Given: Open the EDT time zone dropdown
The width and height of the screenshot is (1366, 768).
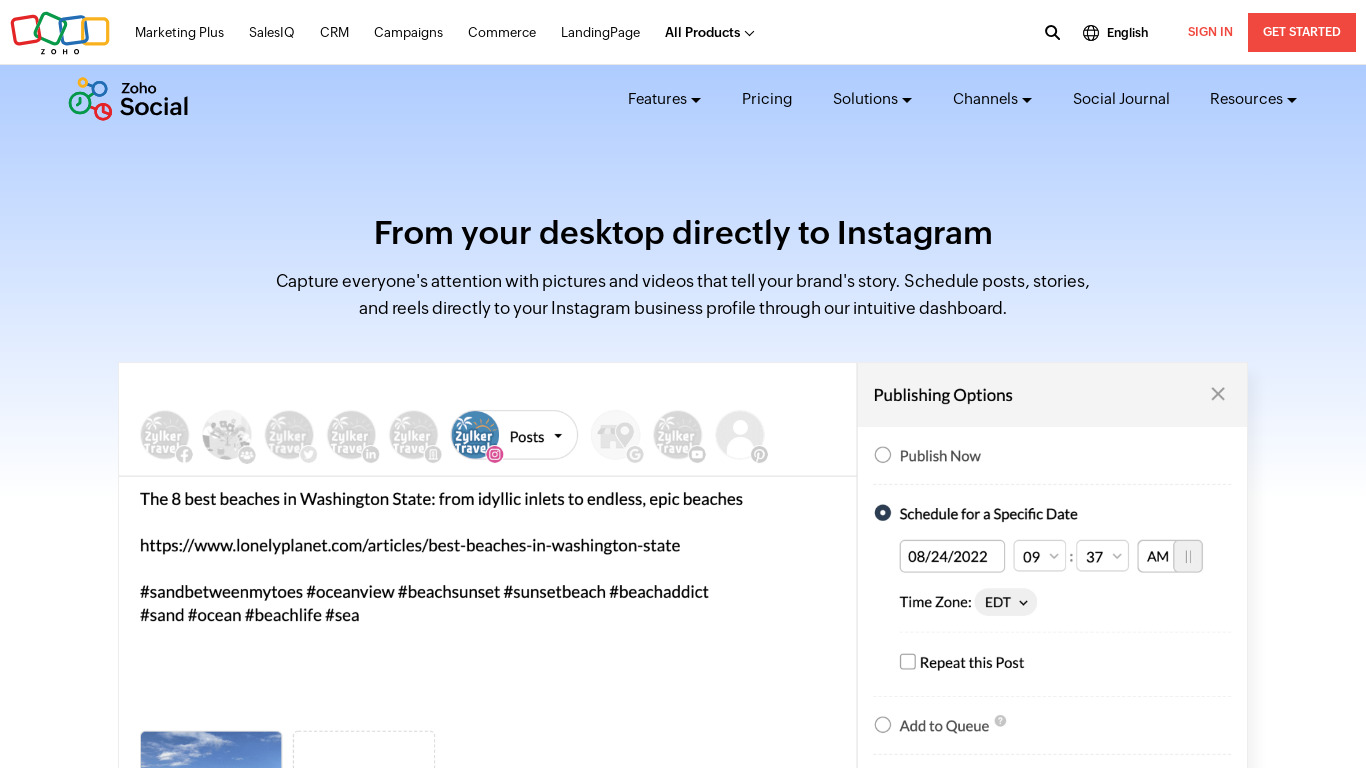Looking at the screenshot, I should pyautogui.click(x=1006, y=602).
